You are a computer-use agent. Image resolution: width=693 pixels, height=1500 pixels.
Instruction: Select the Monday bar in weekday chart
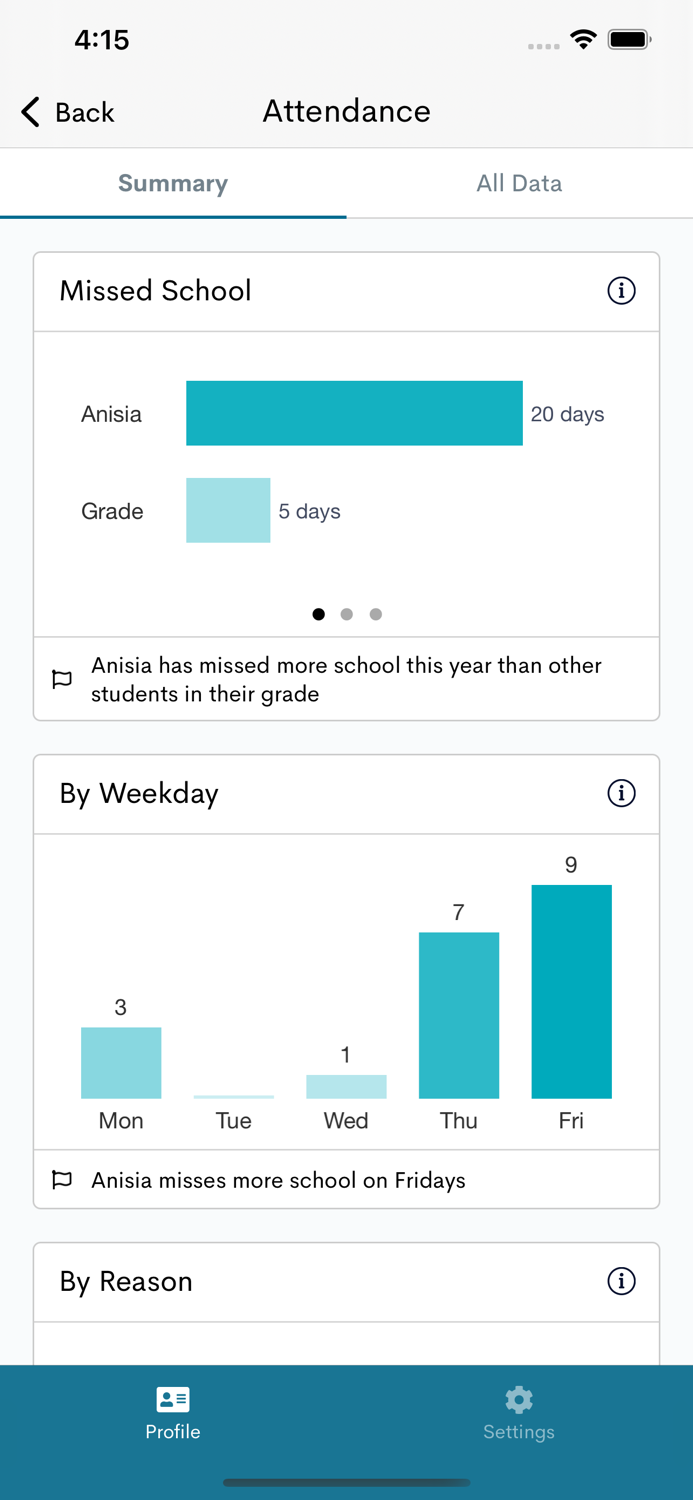coord(121,1062)
